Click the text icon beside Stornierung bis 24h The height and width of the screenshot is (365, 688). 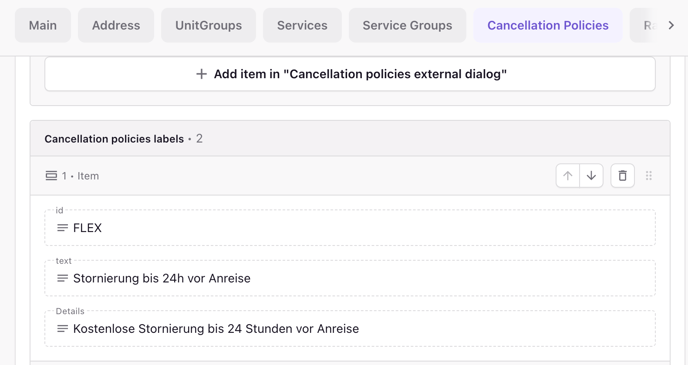click(63, 278)
